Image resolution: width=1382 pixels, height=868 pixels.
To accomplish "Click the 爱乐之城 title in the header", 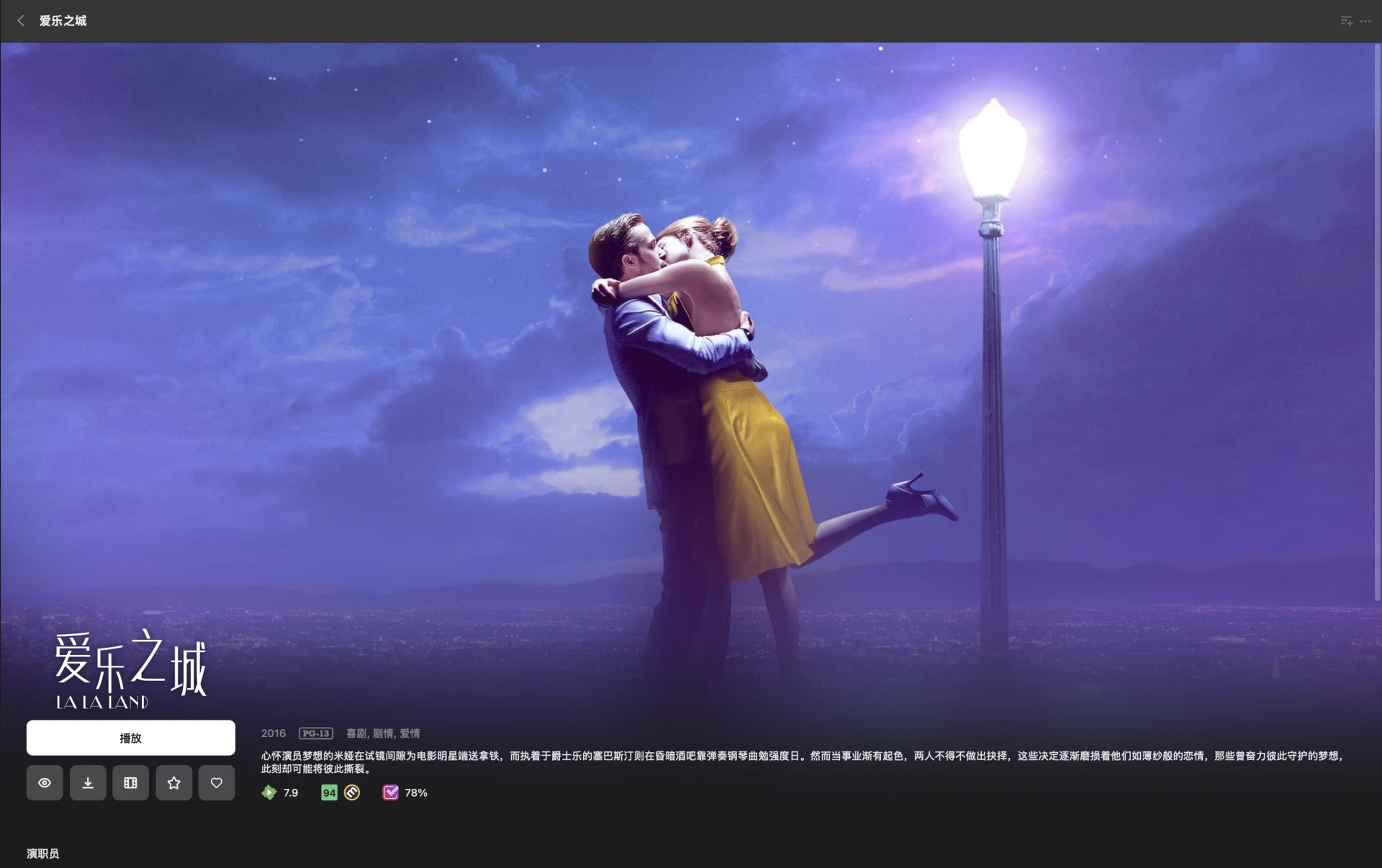I will [63, 21].
